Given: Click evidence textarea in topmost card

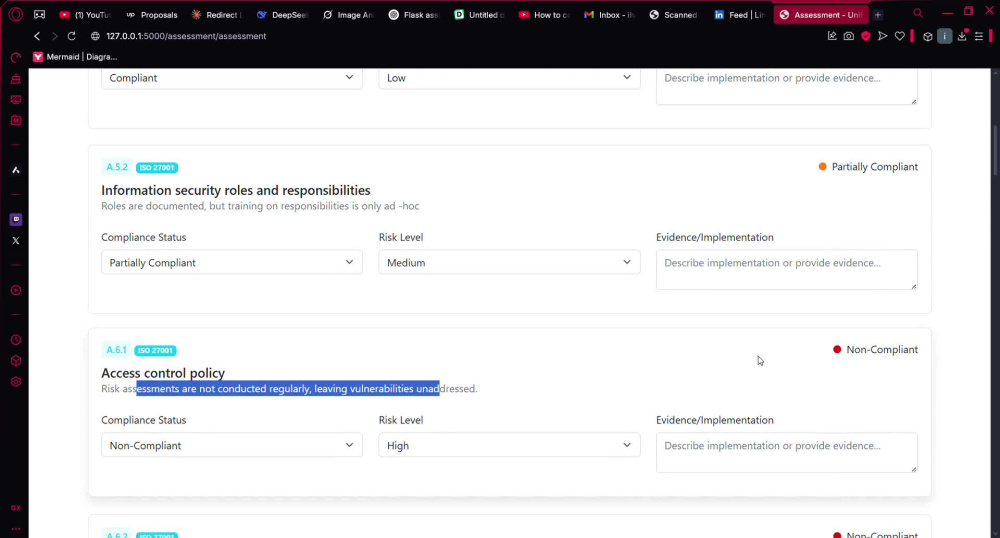Looking at the screenshot, I should [x=786, y=86].
